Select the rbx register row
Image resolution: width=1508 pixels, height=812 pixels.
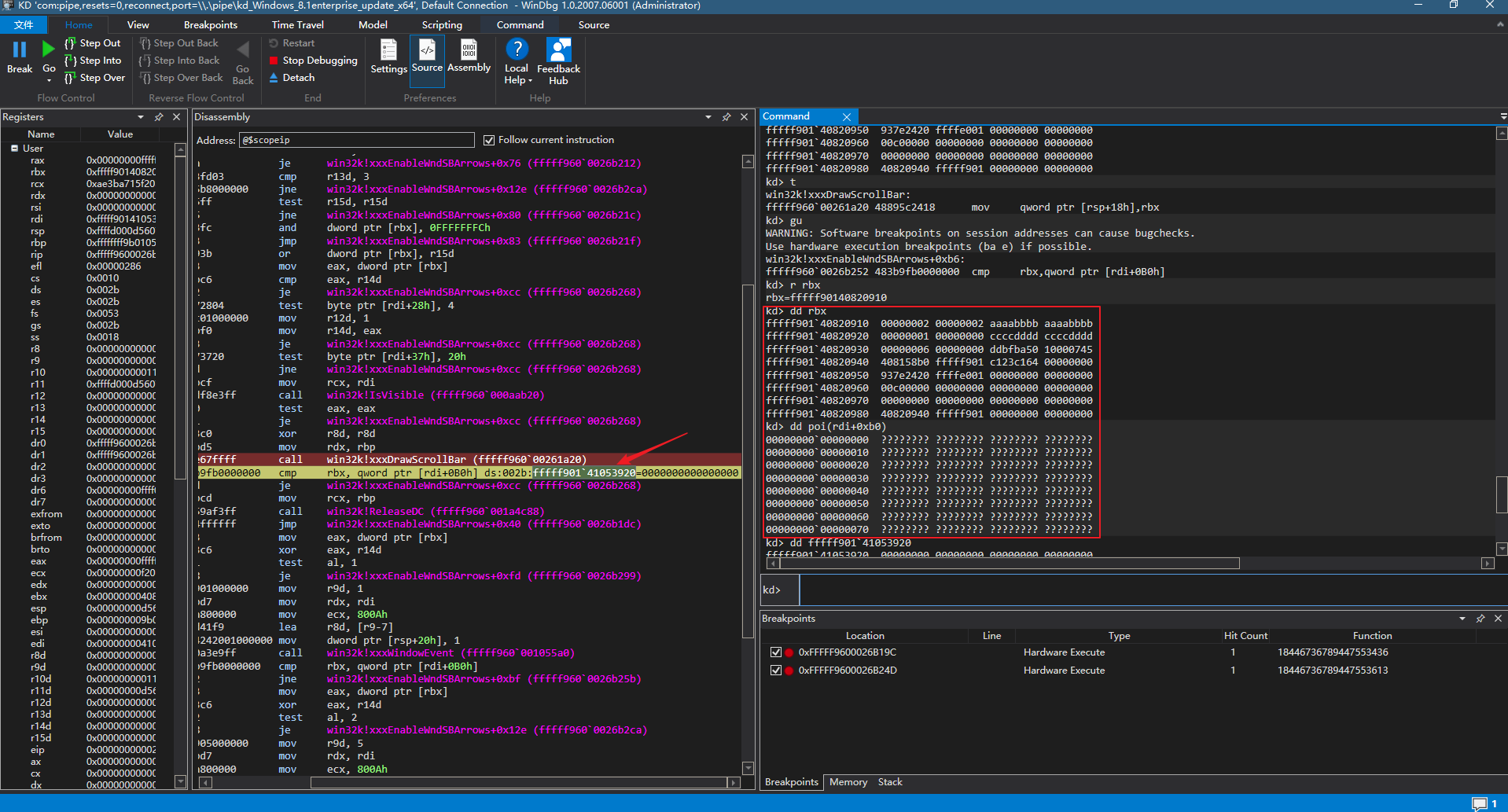pyautogui.click(x=86, y=172)
